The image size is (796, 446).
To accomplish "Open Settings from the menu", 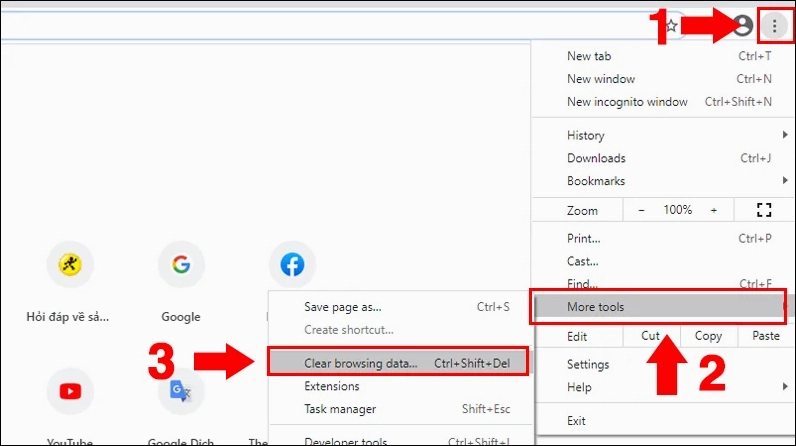I will click(663, 364).
